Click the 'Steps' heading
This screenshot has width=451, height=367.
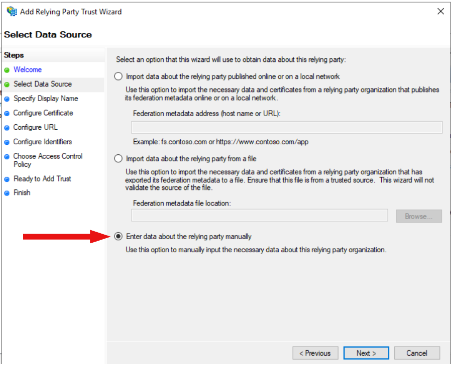coord(14,55)
